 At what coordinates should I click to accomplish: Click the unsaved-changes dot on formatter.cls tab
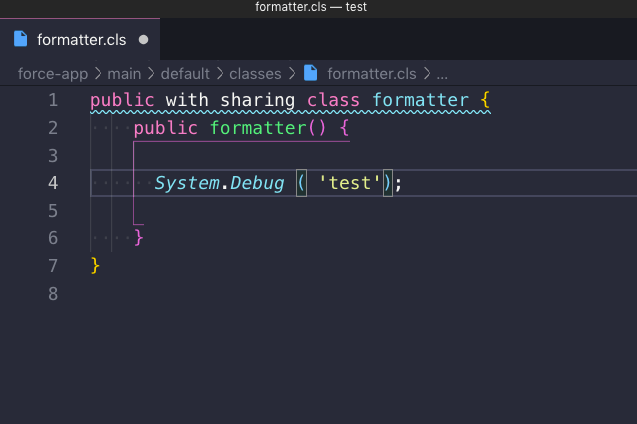pos(143,40)
